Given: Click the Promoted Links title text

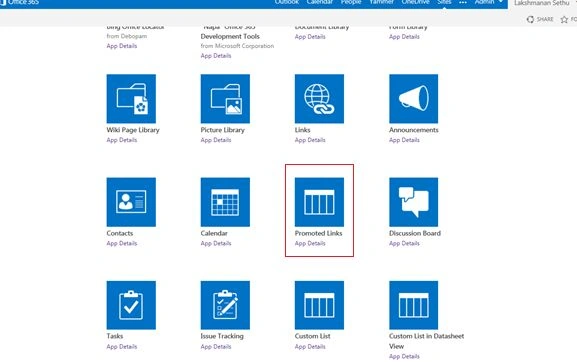Looking at the screenshot, I should (318, 233).
